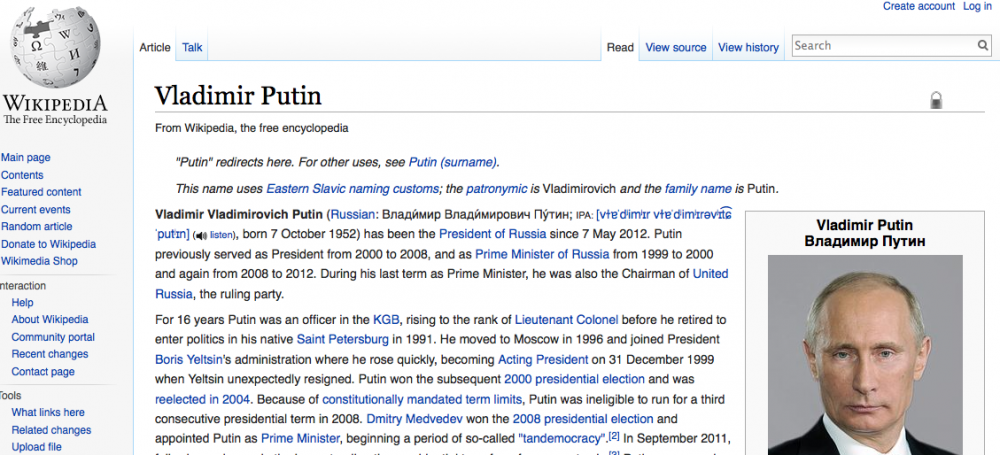Play the pronunciation listen speaker icon
The height and width of the screenshot is (455, 1000).
199,235
